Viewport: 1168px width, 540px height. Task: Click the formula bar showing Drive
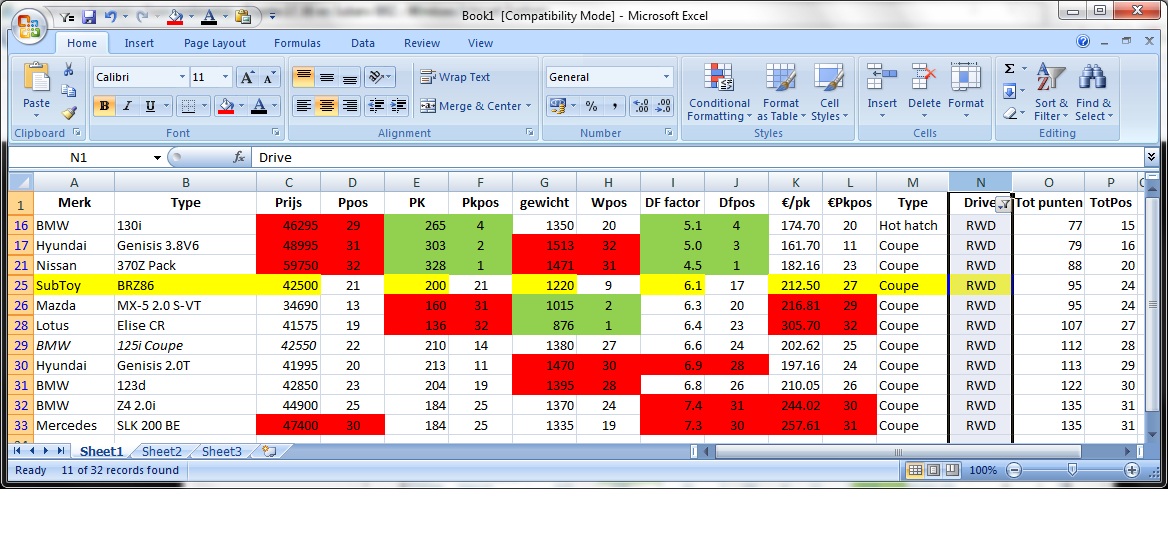point(697,157)
